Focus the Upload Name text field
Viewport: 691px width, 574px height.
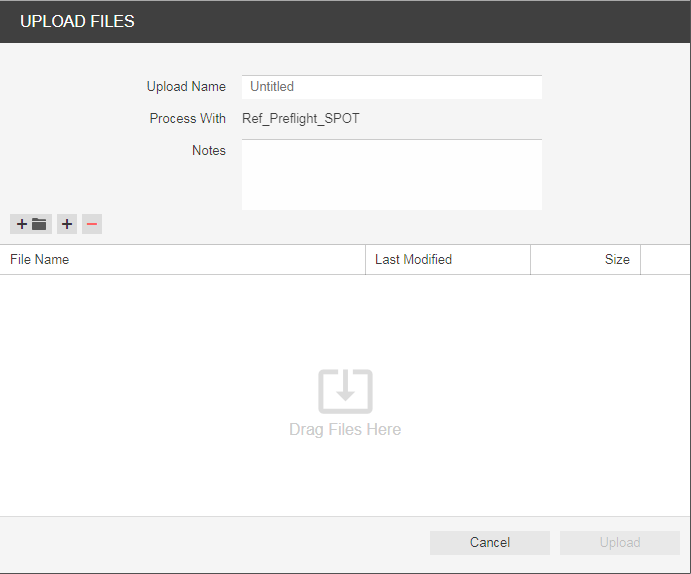pos(391,87)
